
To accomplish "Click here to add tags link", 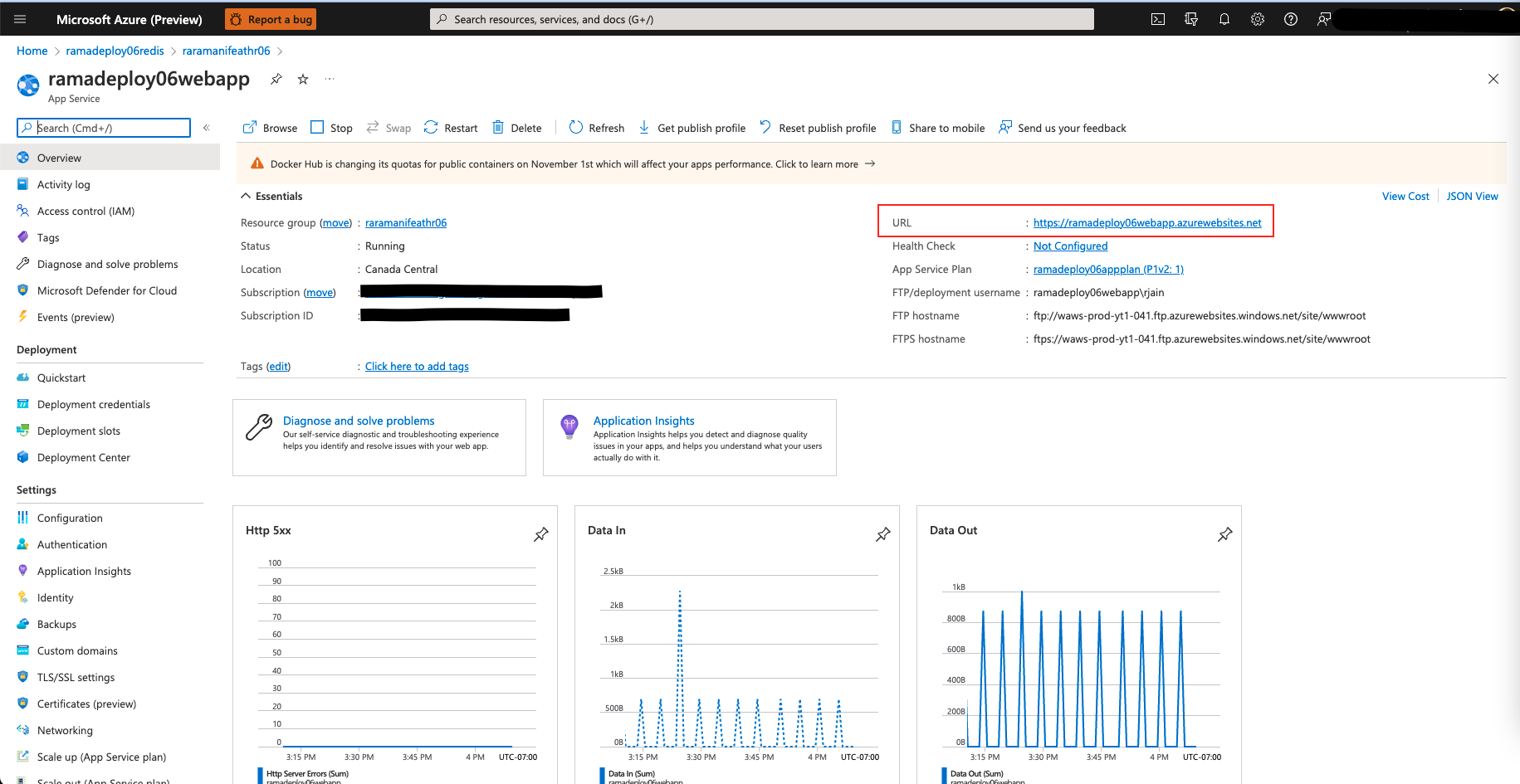I will pos(417,366).
